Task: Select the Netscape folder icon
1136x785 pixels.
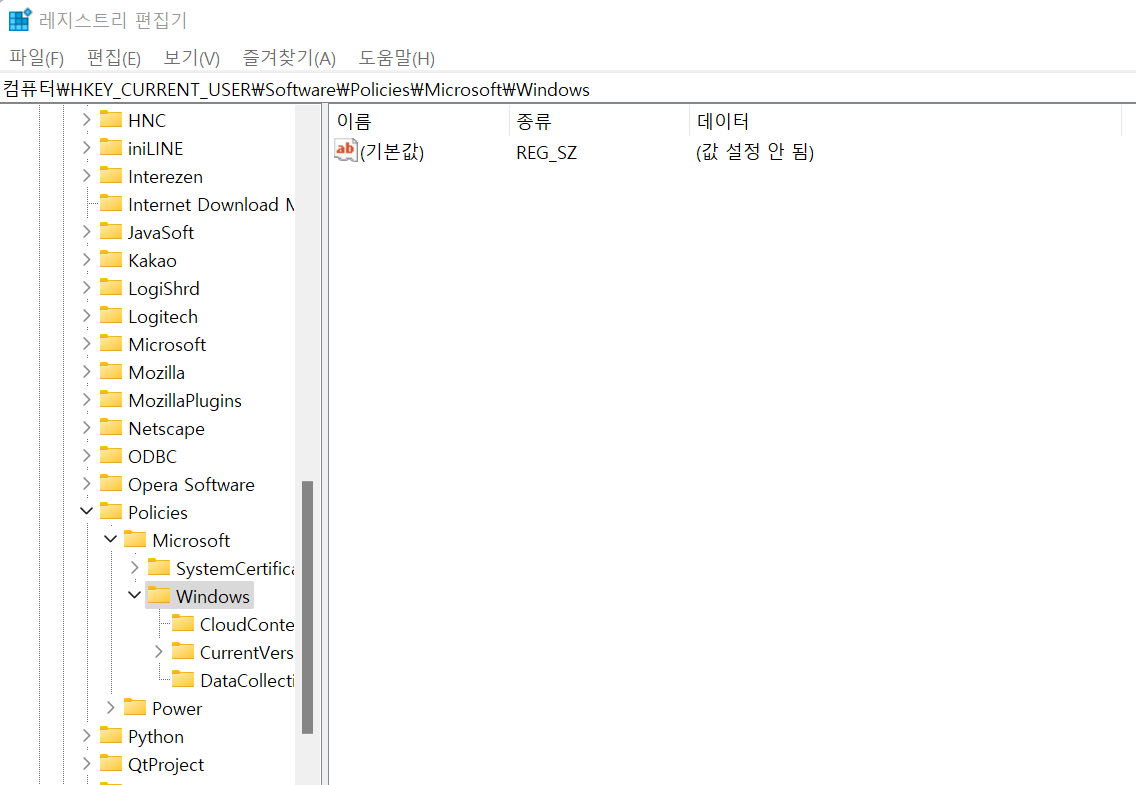Action: coord(111,427)
